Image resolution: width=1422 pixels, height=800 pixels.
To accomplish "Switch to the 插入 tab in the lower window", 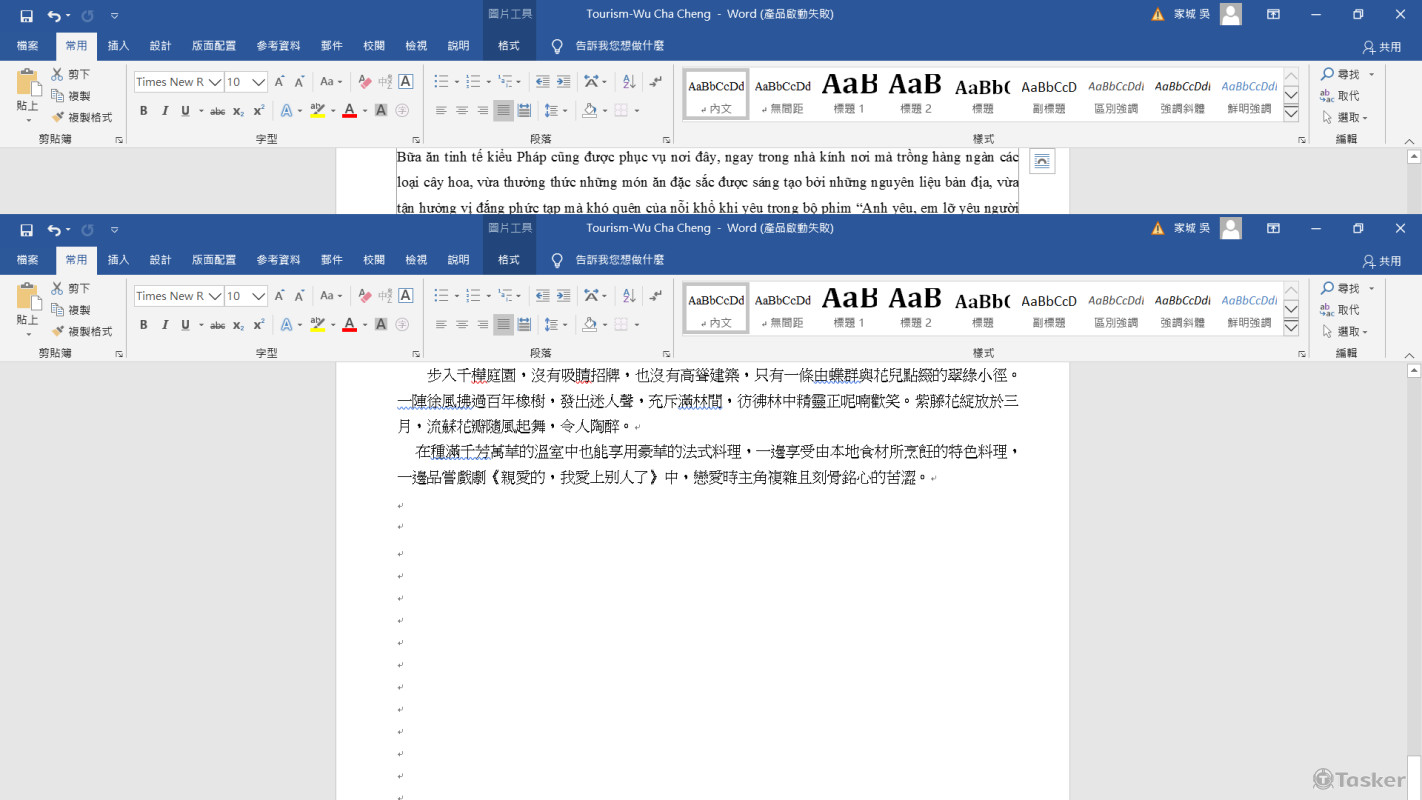I will pos(118,260).
